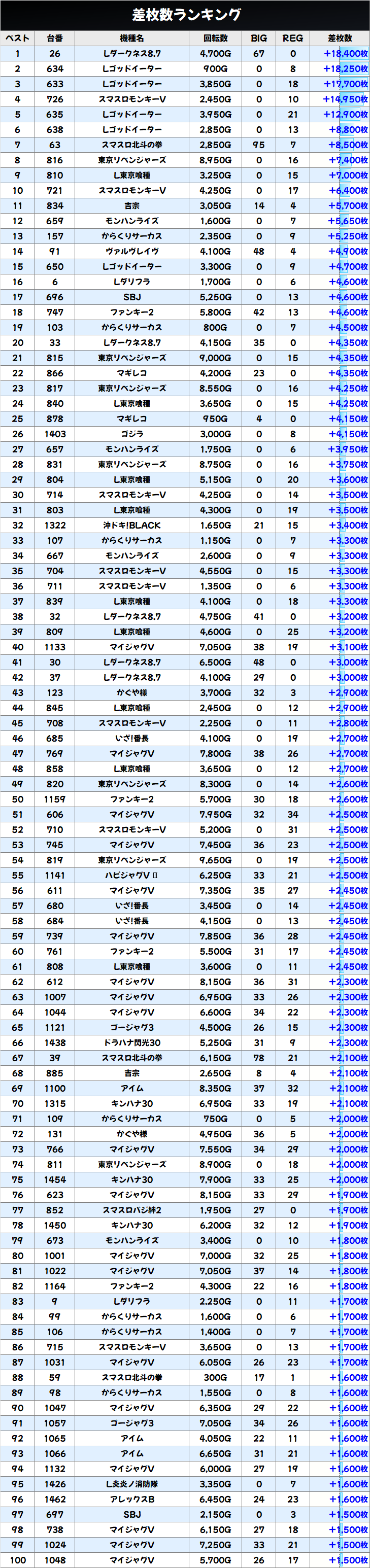The width and height of the screenshot is (370, 1568).
Task: Click the +7,000枚 difference cell
Action: tap(340, 176)
